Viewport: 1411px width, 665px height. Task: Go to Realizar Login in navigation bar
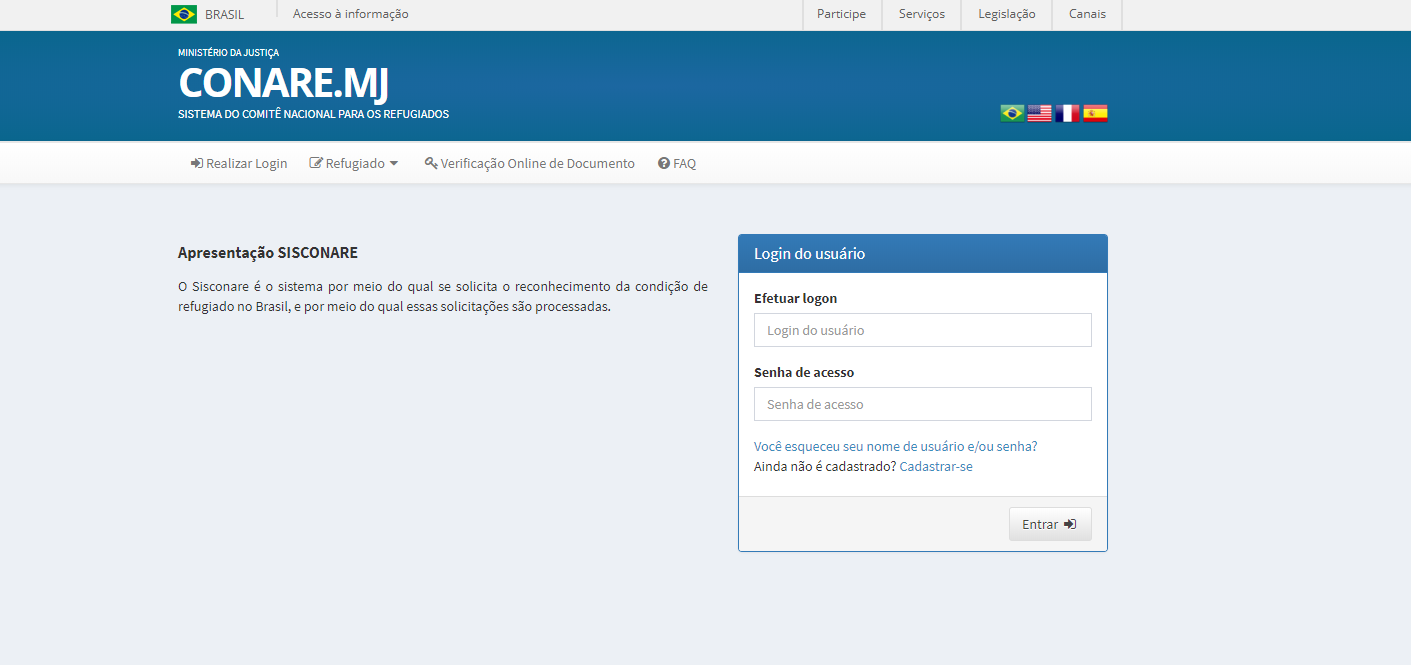tap(239, 163)
